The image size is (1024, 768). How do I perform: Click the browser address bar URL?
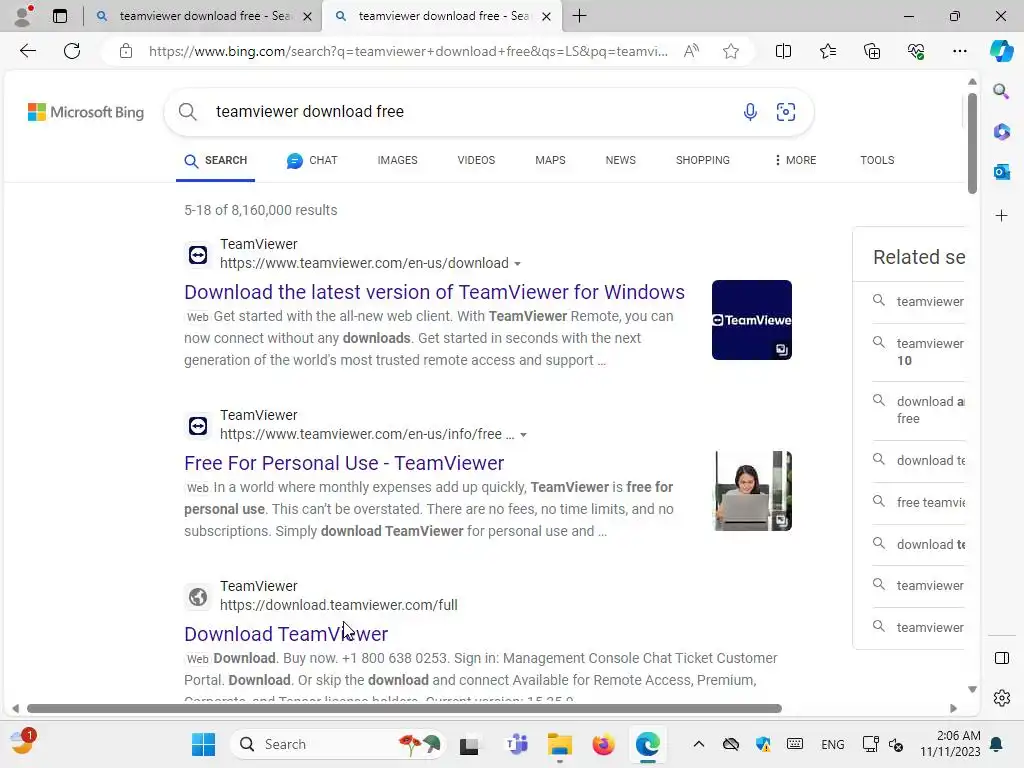(x=408, y=51)
